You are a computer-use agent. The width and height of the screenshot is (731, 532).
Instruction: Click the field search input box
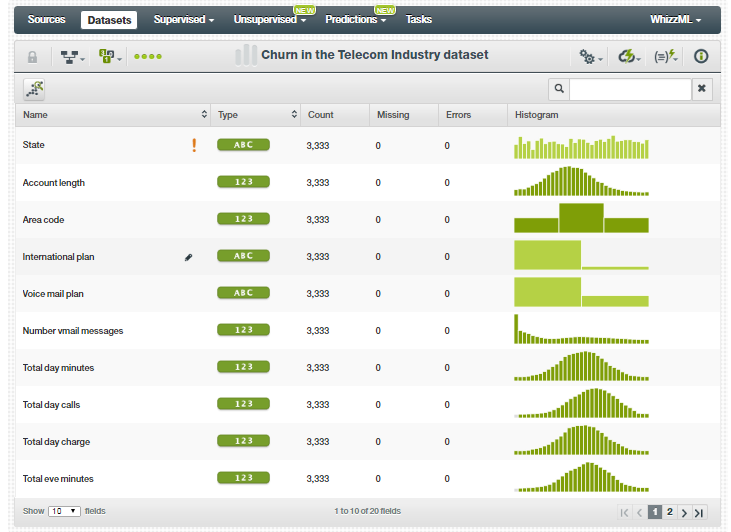[630, 89]
